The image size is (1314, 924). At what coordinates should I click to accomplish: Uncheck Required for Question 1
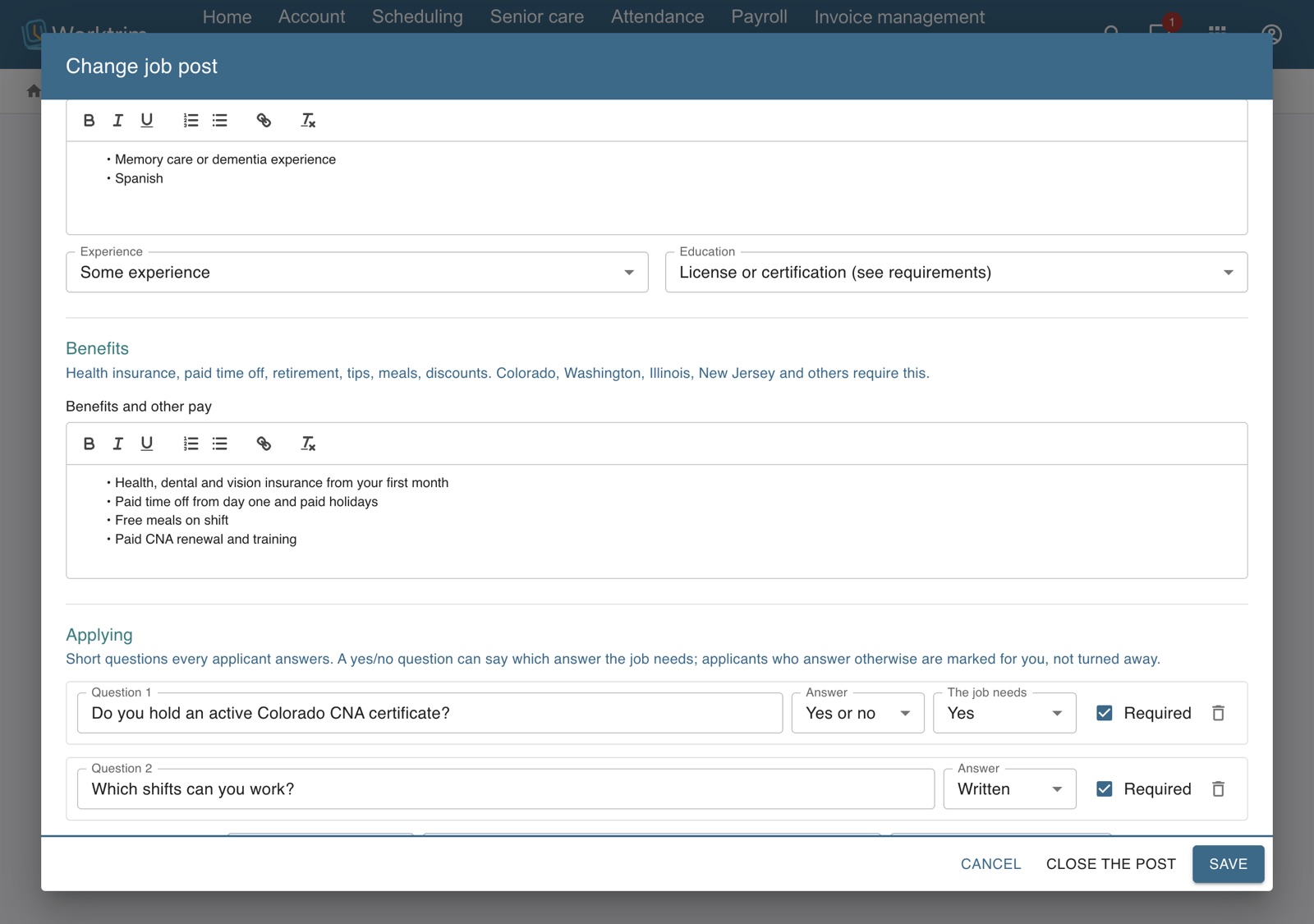pos(1105,713)
